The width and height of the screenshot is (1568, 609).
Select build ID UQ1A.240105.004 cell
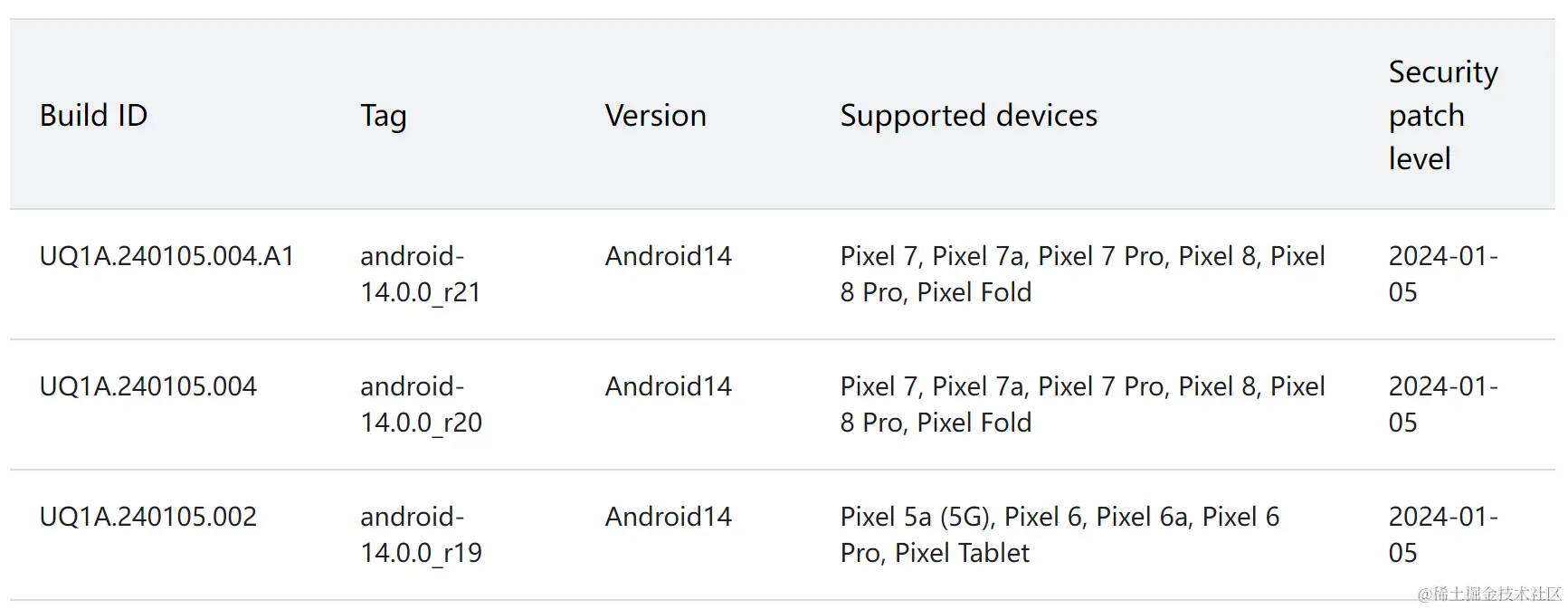[147, 386]
